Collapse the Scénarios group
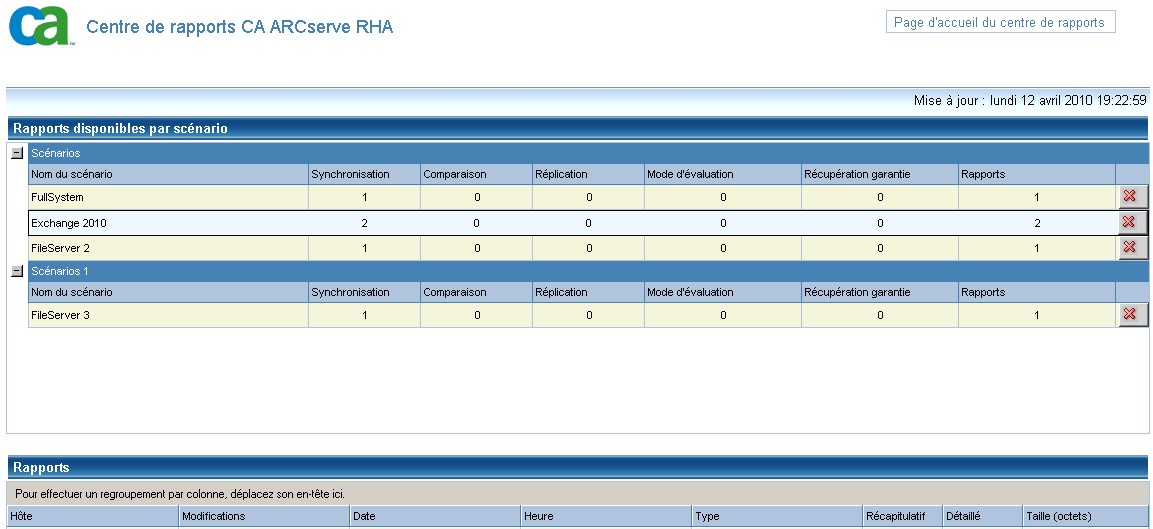The width and height of the screenshot is (1153, 529). click(17, 154)
